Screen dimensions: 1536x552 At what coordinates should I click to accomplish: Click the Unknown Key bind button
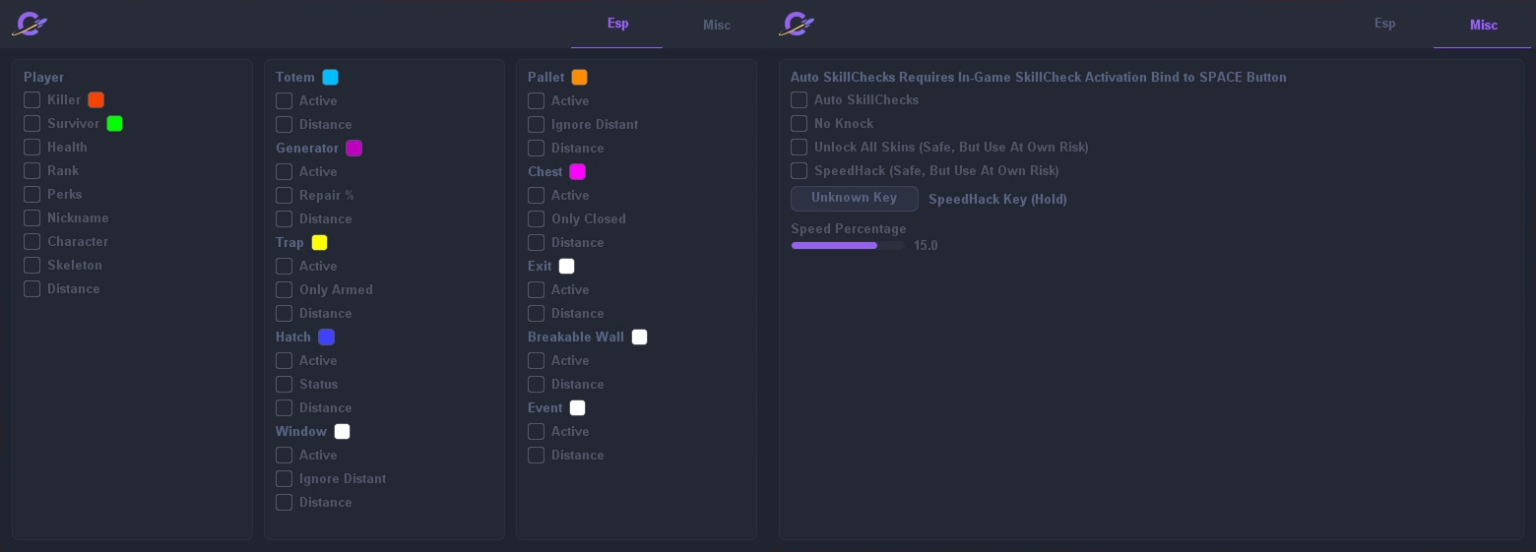click(854, 198)
